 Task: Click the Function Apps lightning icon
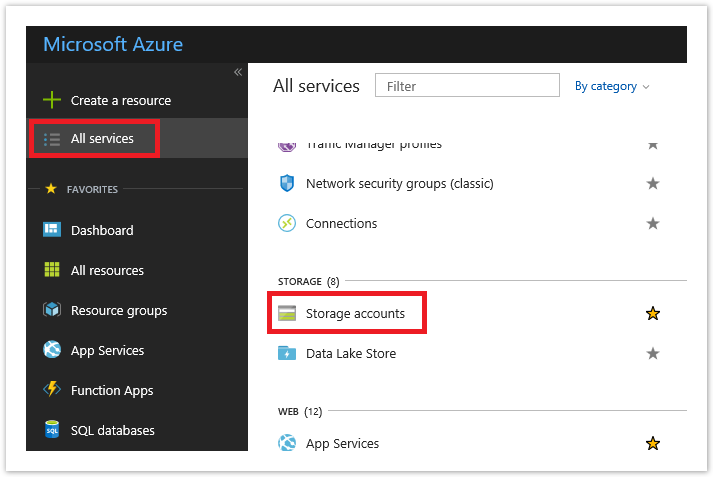click(52, 389)
